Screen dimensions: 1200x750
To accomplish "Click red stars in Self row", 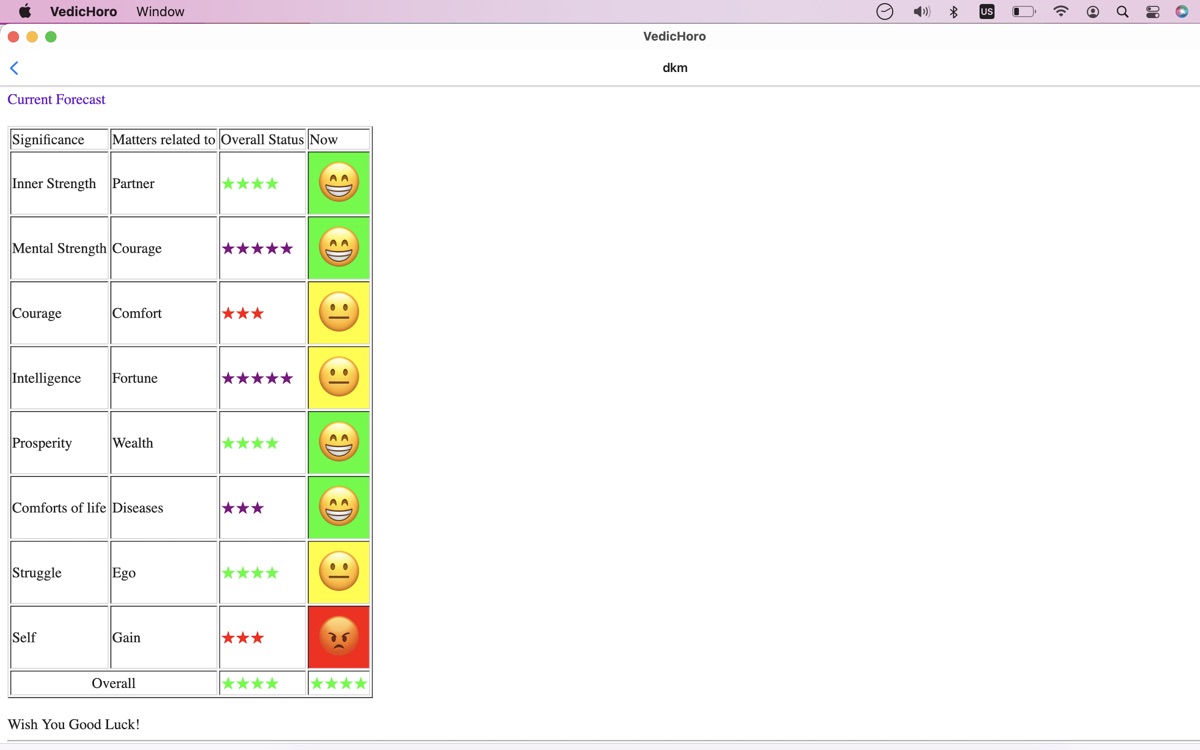I will point(243,638).
